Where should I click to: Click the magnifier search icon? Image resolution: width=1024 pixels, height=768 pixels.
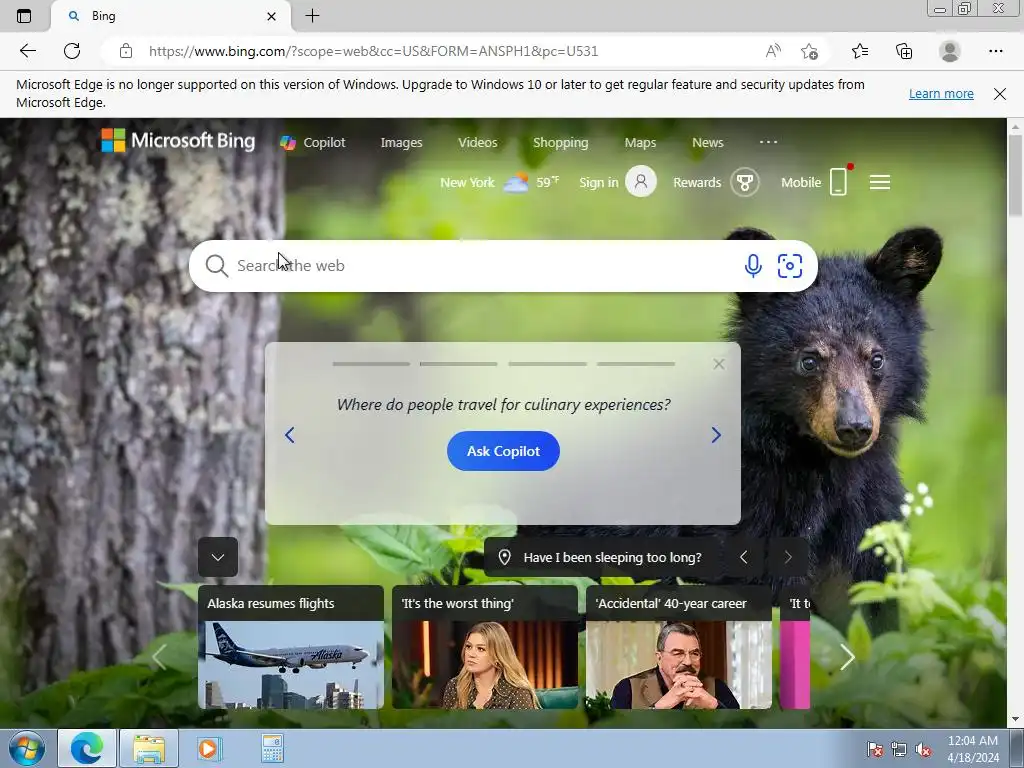(216, 266)
